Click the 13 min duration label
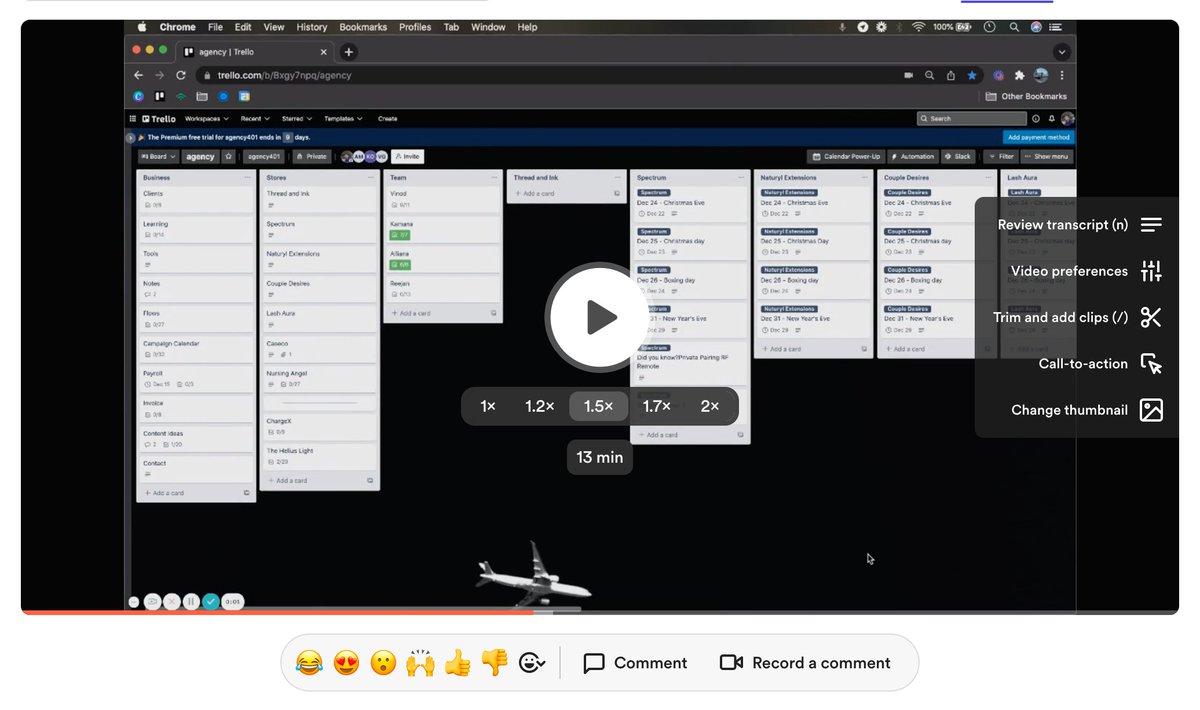The image size is (1200, 710). [x=600, y=458]
